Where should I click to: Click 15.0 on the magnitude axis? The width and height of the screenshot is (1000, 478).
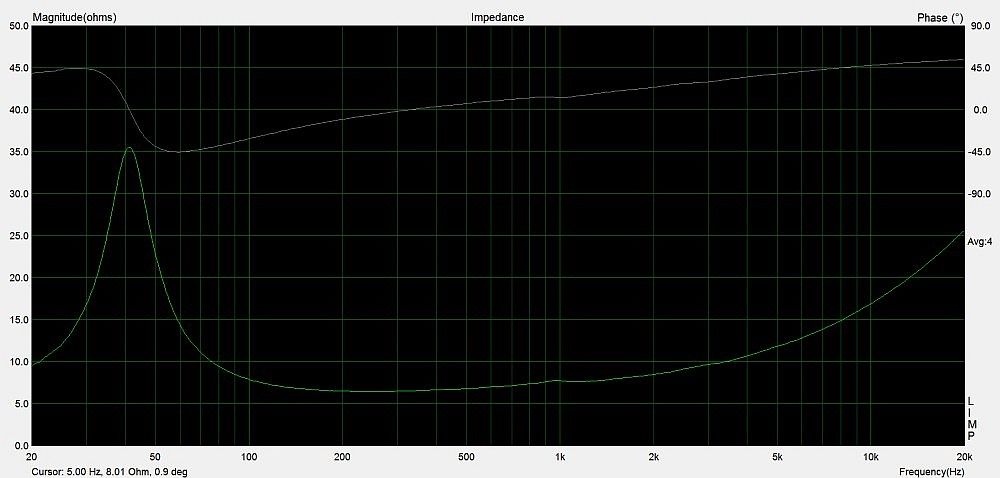[x=19, y=320]
